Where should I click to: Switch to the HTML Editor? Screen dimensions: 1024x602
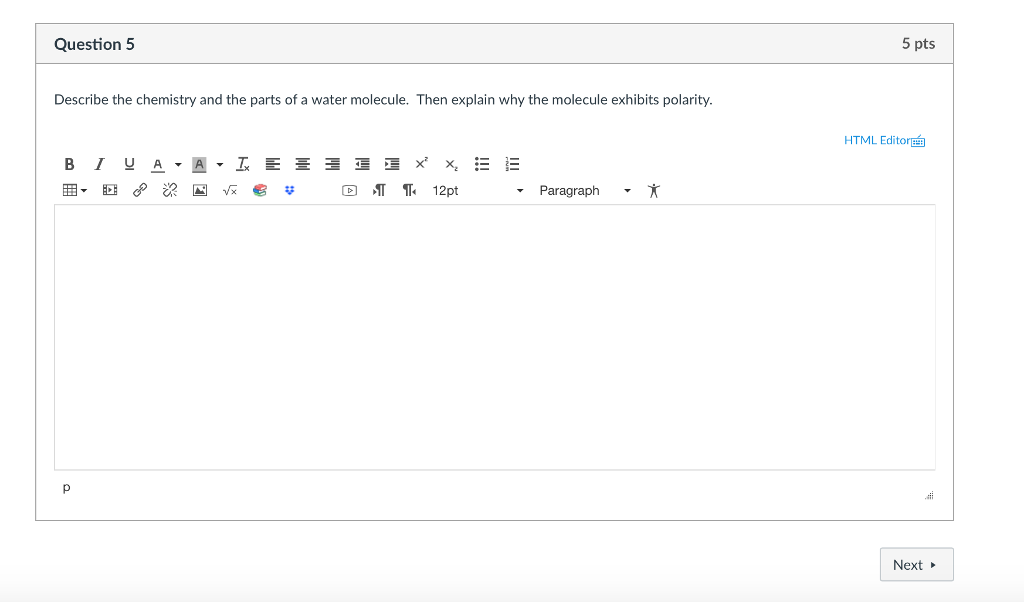click(884, 140)
